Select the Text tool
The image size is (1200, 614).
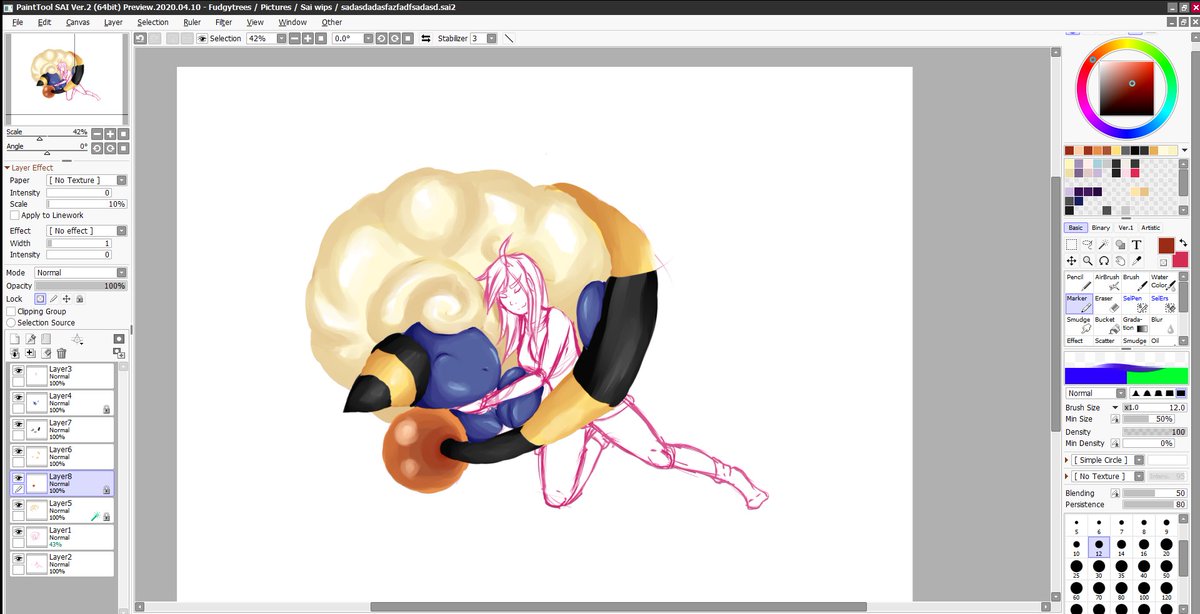click(x=1136, y=244)
